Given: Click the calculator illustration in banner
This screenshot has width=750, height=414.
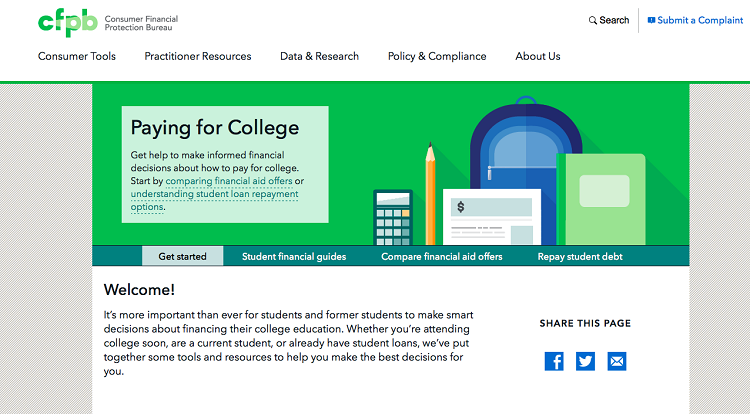Looking at the screenshot, I should 393,218.
